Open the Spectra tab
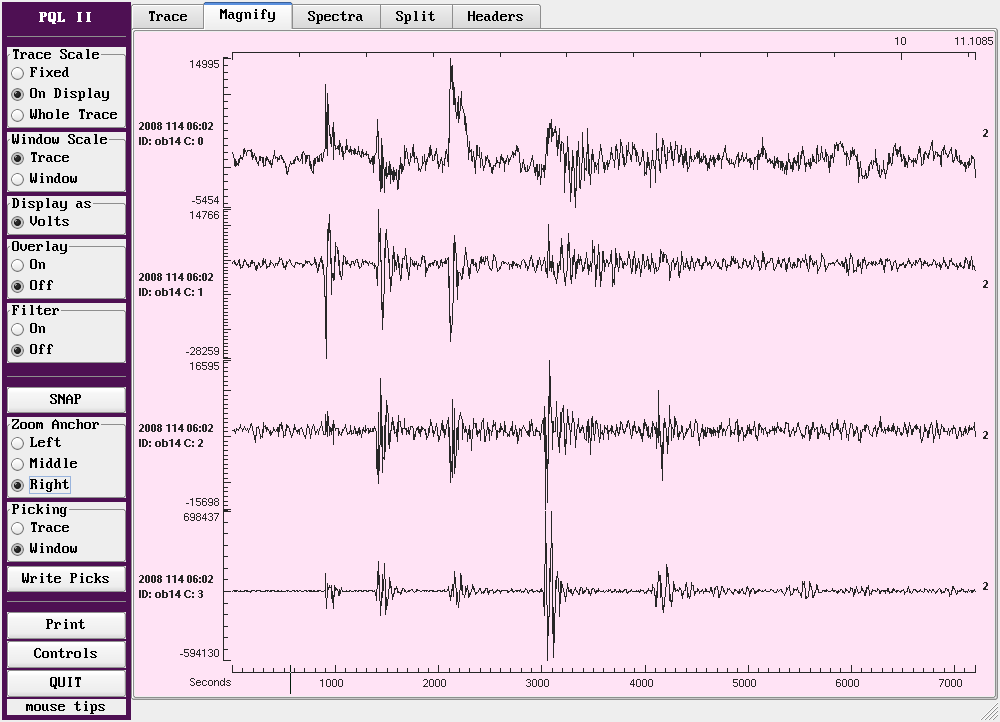Screen dimensions: 1000x722 tap(335, 16)
